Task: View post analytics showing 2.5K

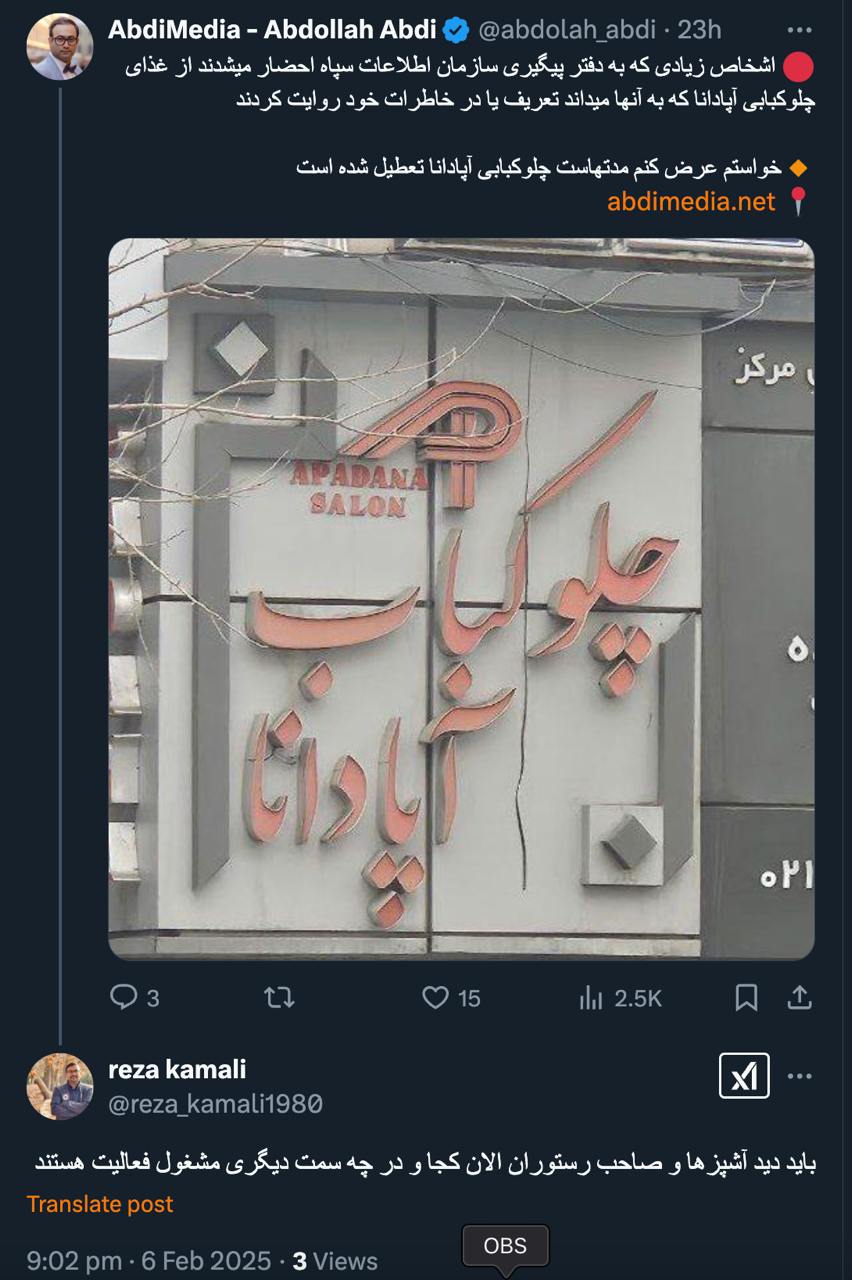Action: point(620,997)
